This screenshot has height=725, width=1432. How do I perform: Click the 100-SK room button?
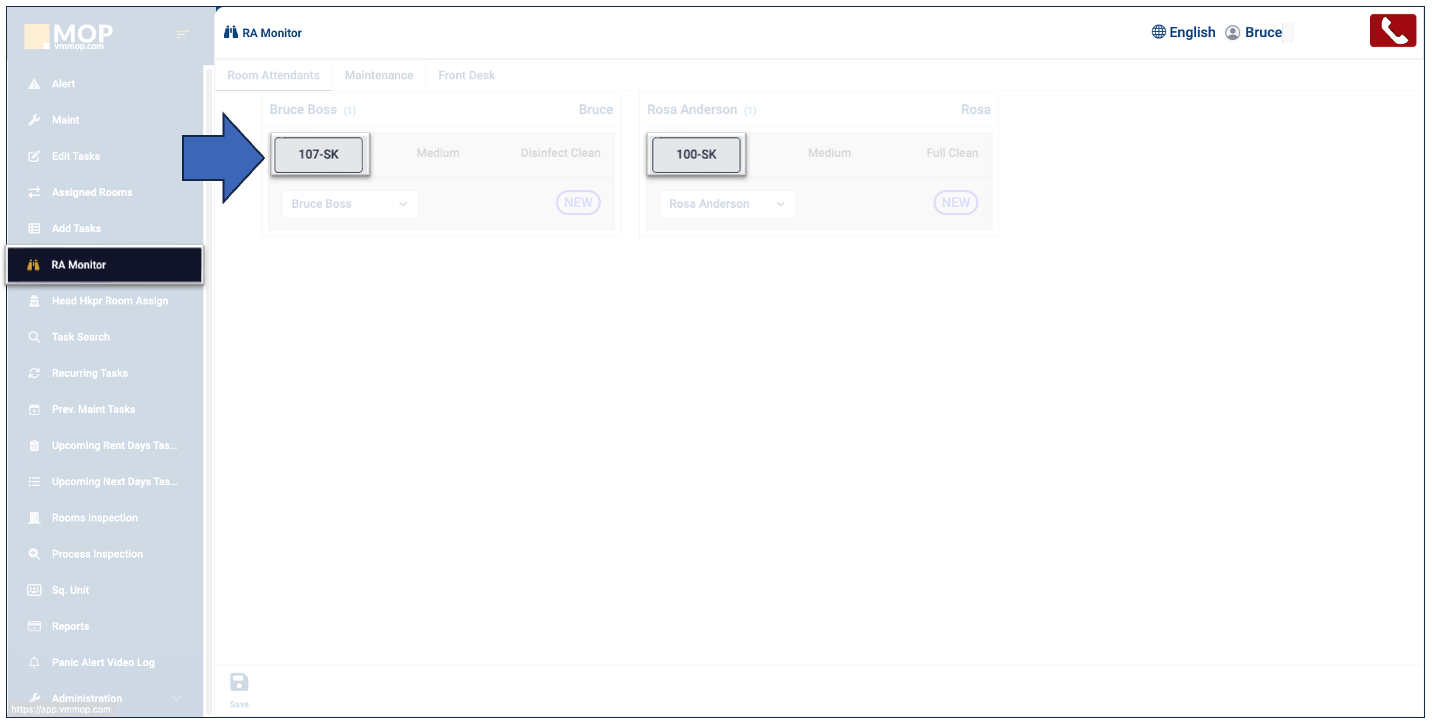[696, 155]
